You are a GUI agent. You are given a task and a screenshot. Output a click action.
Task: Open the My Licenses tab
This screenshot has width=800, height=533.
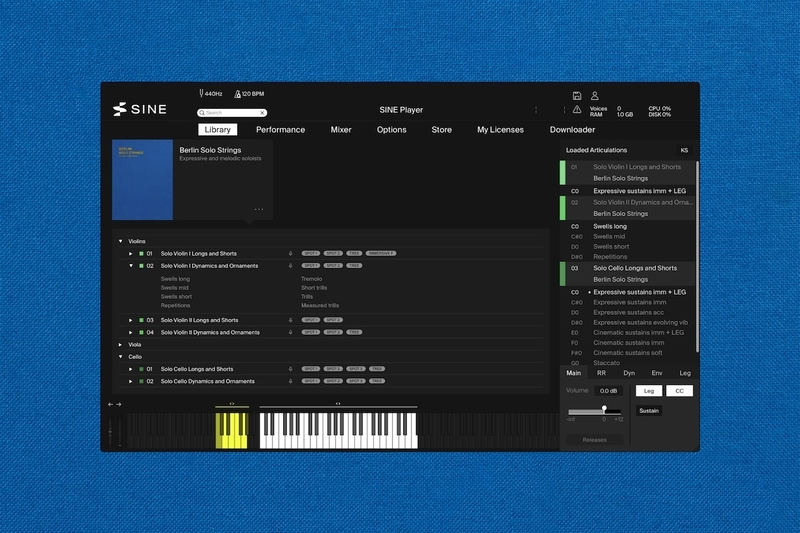pos(500,130)
